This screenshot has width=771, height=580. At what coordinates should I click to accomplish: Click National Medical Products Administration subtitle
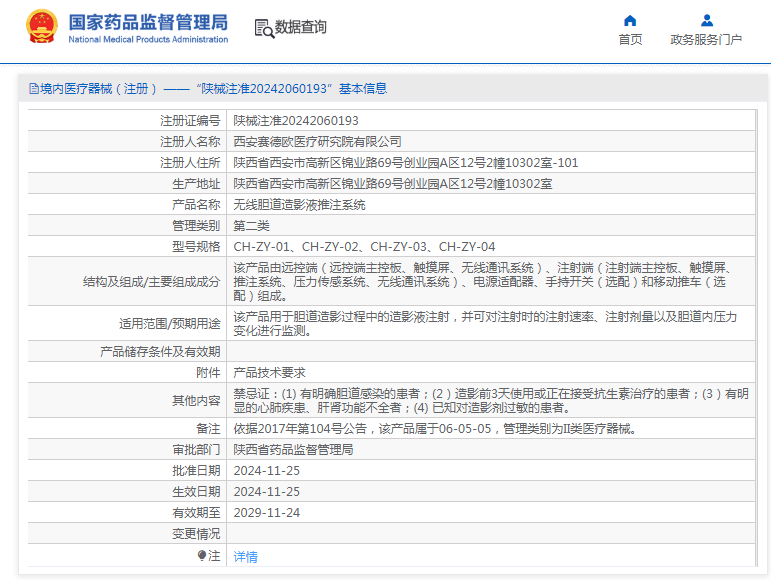tap(148, 39)
